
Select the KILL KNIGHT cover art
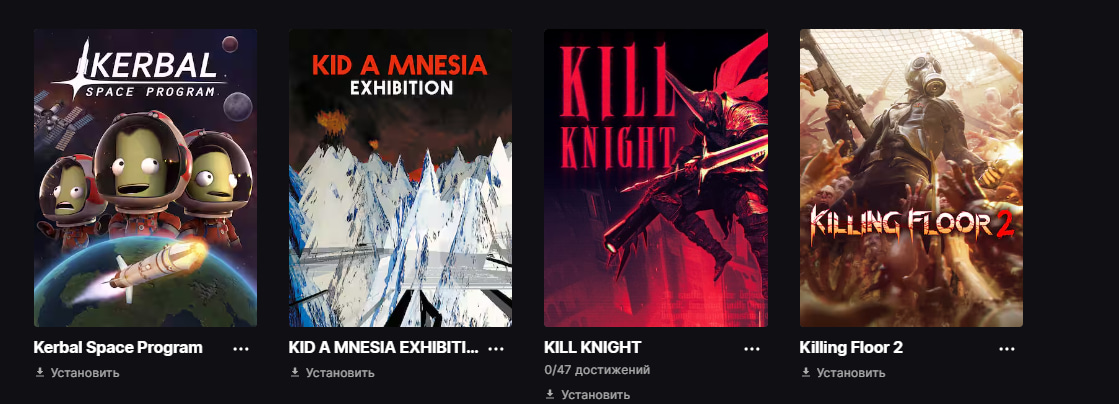656,178
